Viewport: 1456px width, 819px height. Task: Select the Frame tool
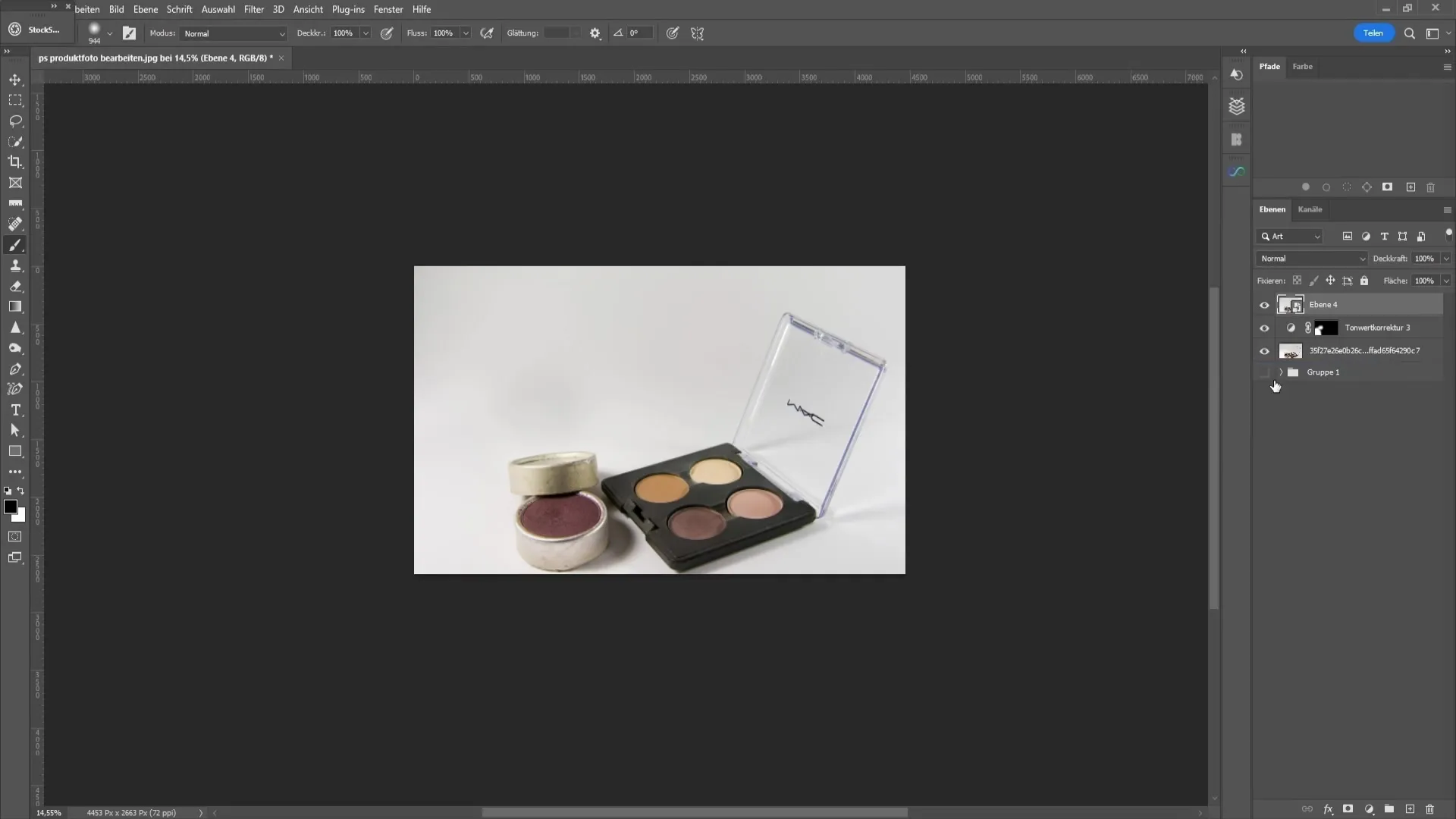pyautogui.click(x=15, y=183)
